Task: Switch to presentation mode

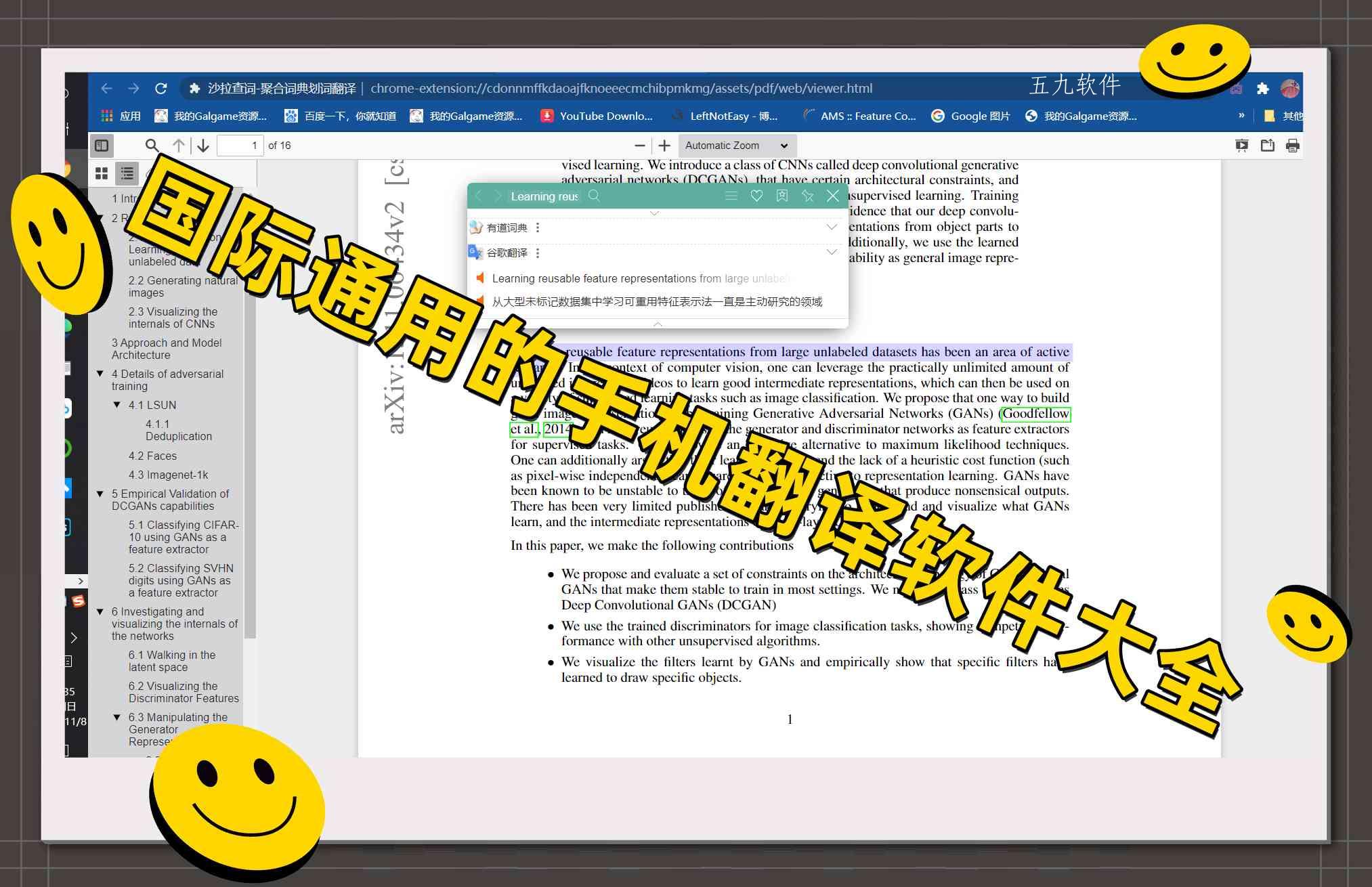Action: tap(1243, 145)
